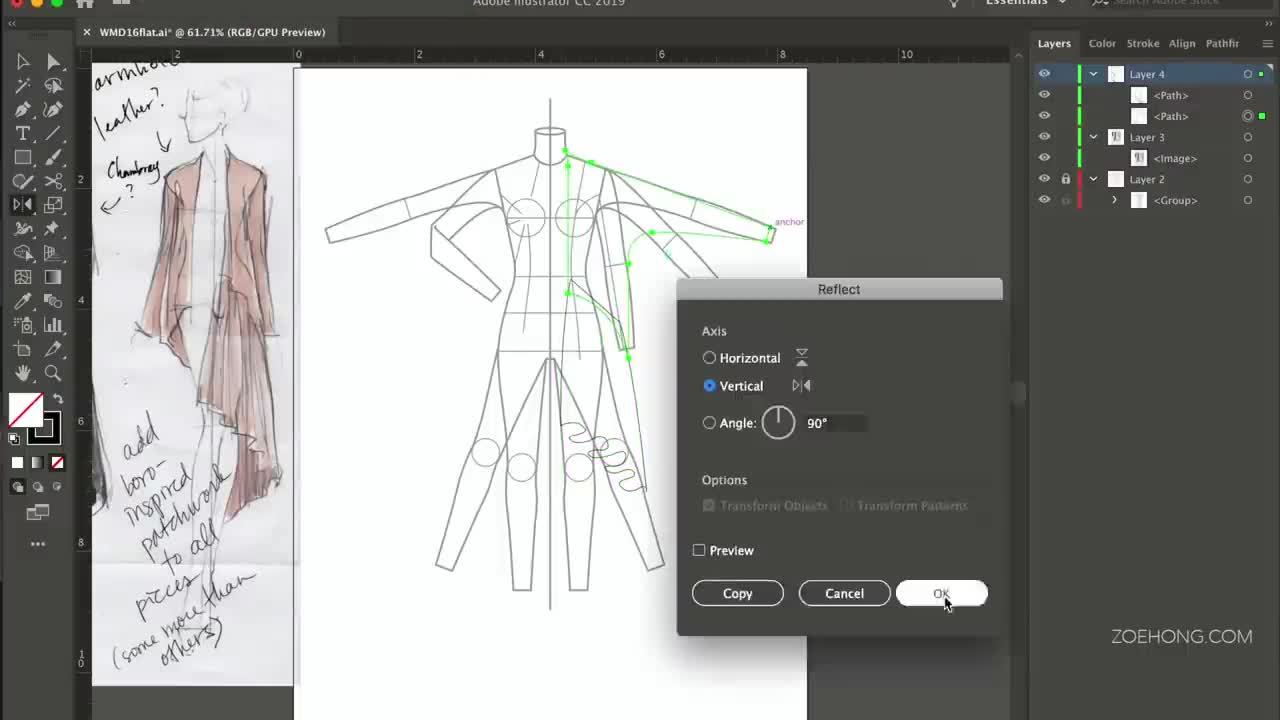Viewport: 1280px width, 720px height.
Task: Select the Type tool
Action: [x=23, y=134]
